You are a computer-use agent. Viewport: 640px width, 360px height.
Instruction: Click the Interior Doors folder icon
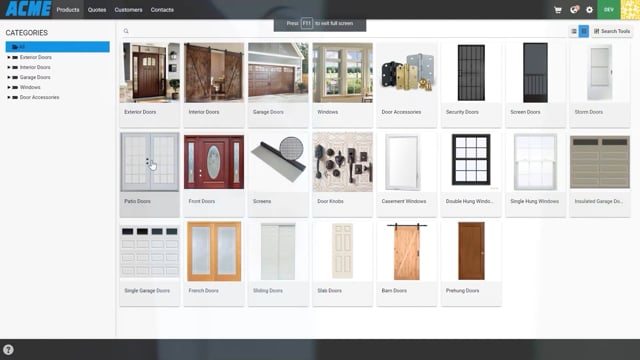pyautogui.click(x=15, y=67)
